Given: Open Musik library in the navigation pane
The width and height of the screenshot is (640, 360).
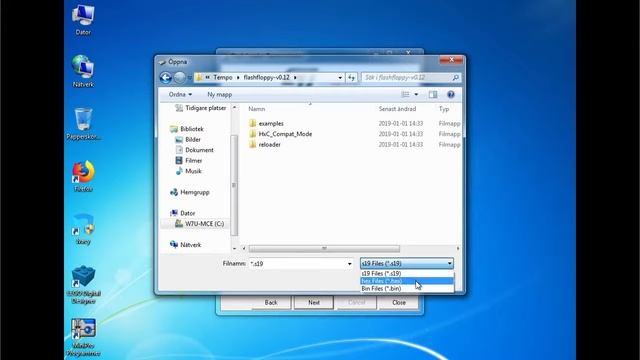Looking at the screenshot, I should coord(188,171).
